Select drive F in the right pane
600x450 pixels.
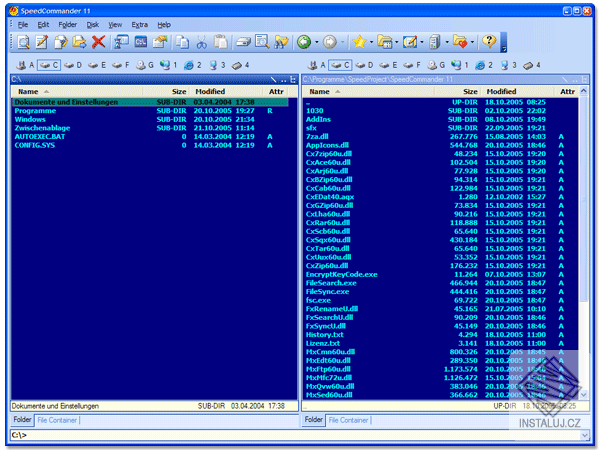coord(411,65)
